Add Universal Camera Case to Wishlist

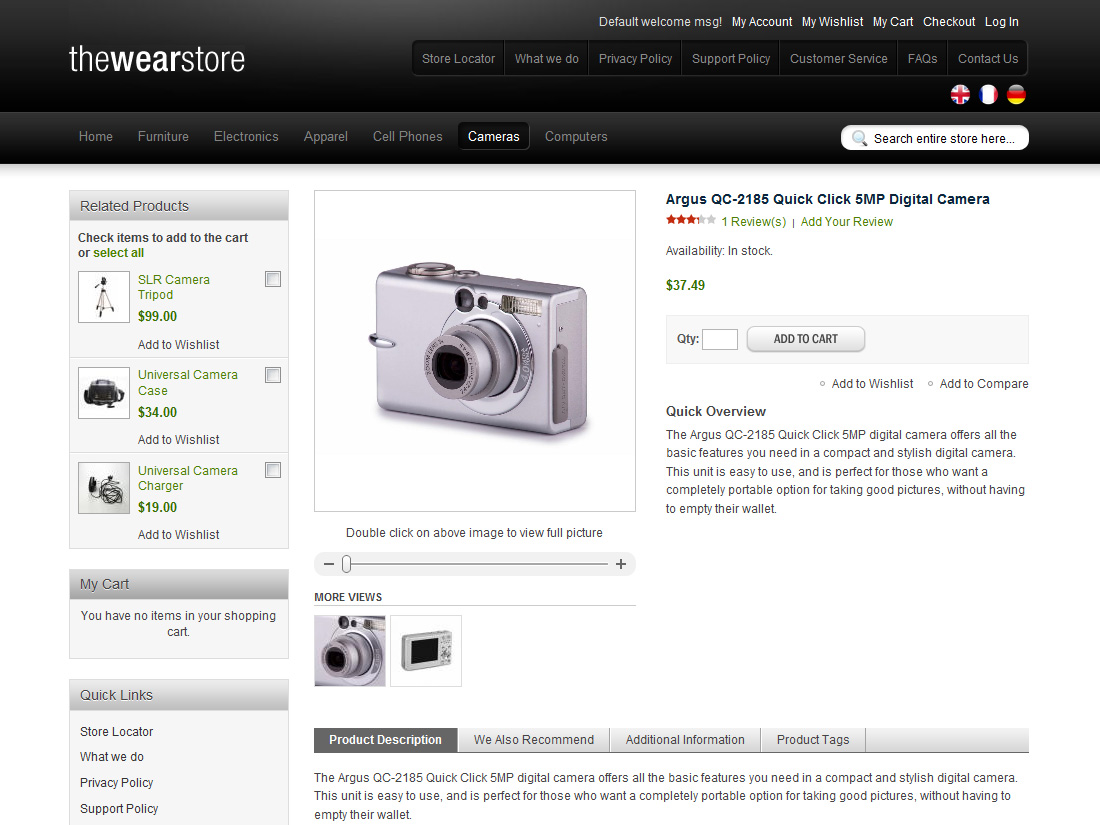point(178,440)
